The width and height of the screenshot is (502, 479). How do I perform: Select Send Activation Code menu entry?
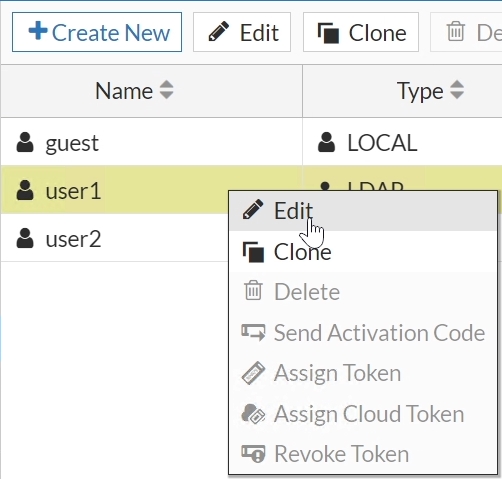tap(363, 333)
